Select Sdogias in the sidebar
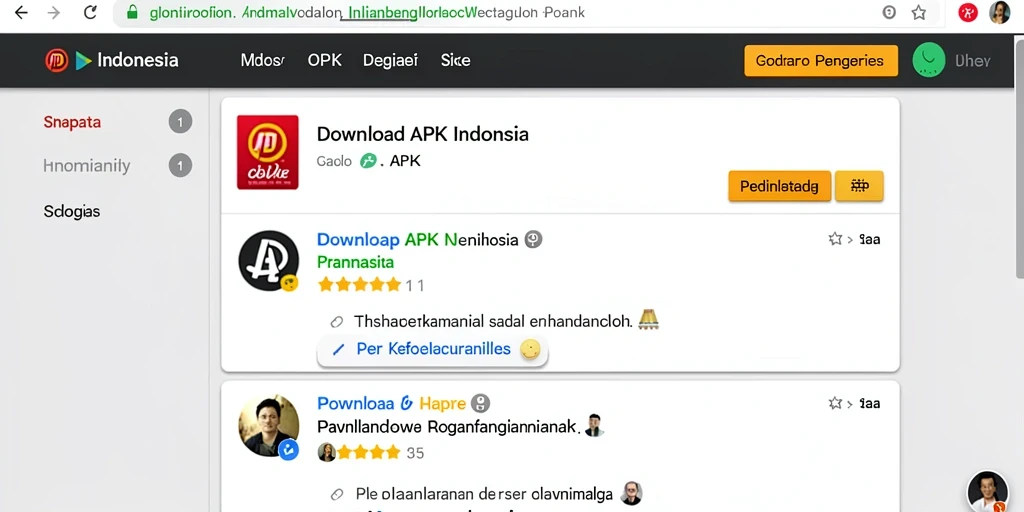1024x512 pixels. pos(72,211)
